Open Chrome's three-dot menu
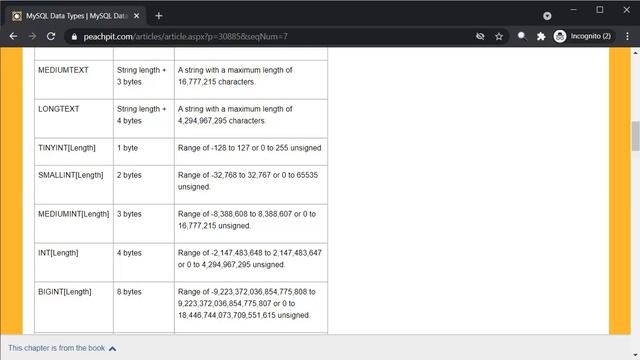Image resolution: width=640 pixels, height=360 pixels. pos(627,36)
